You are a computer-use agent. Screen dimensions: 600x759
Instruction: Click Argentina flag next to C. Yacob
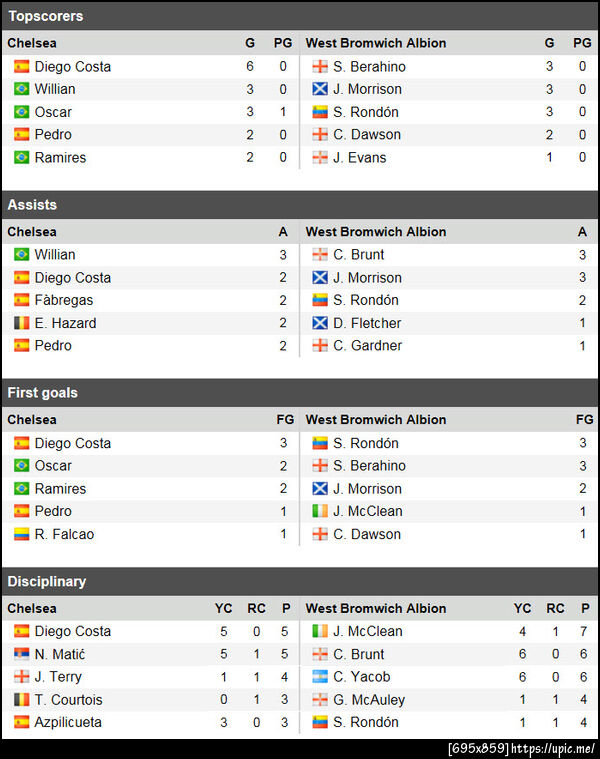(x=320, y=677)
